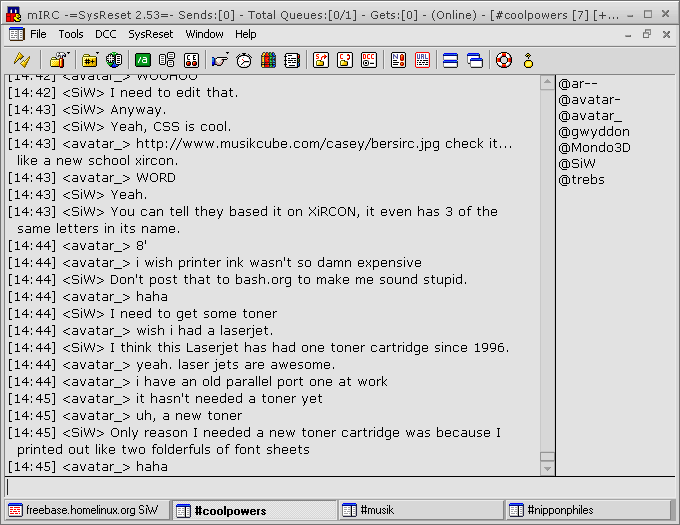Switch to the #musik channel tab

pyautogui.click(x=422, y=510)
